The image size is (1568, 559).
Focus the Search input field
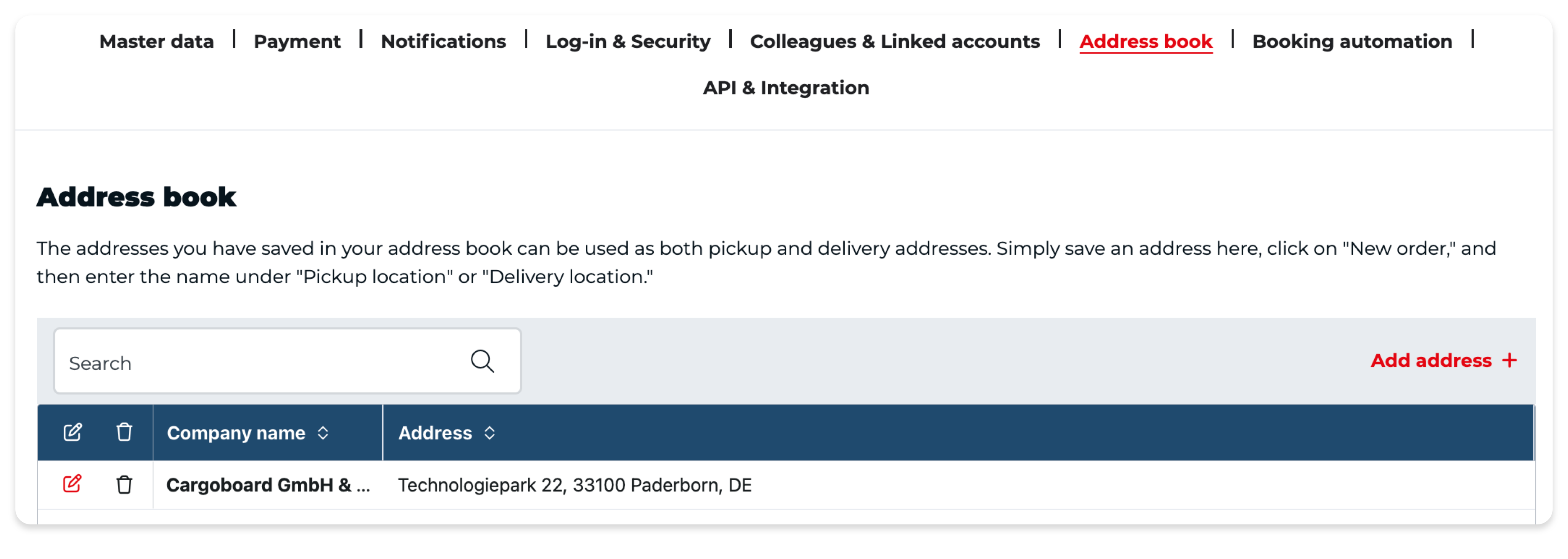pyautogui.click(x=287, y=361)
